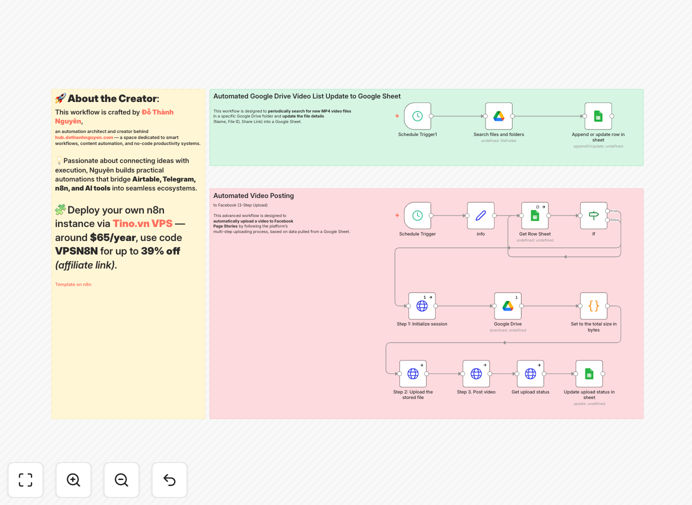Open the Search files and folders node

pyautogui.click(x=499, y=116)
